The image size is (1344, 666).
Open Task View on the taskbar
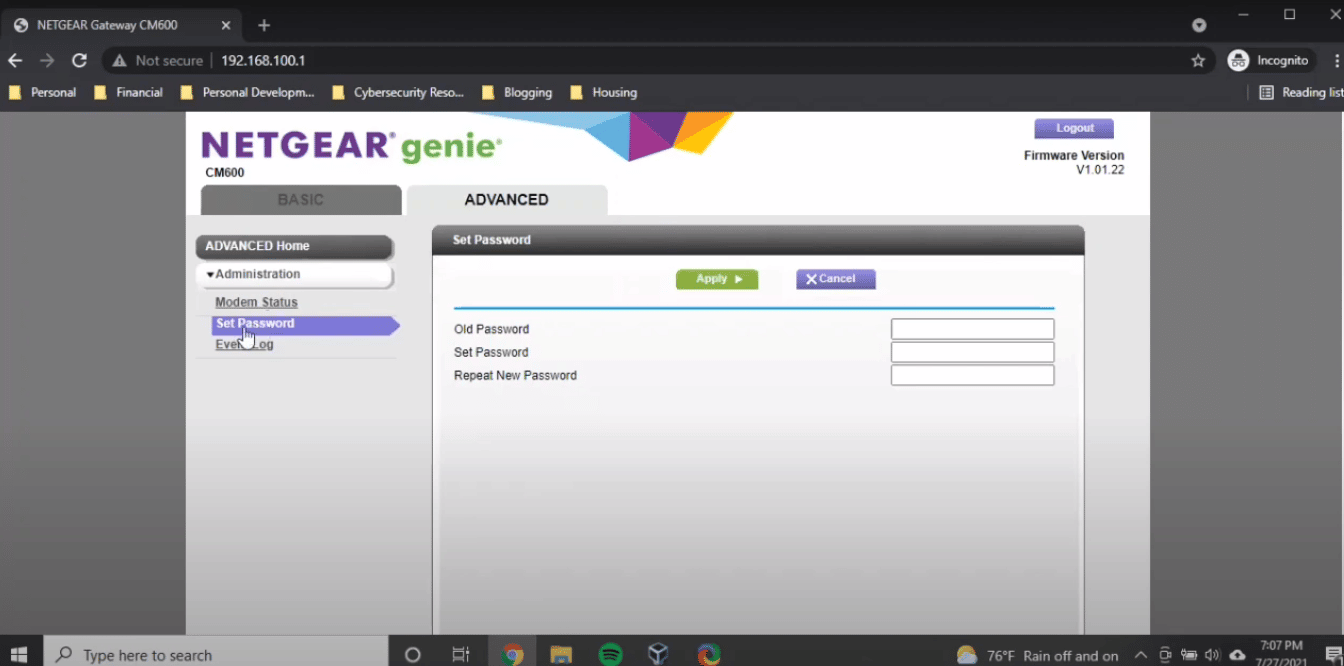(461, 654)
